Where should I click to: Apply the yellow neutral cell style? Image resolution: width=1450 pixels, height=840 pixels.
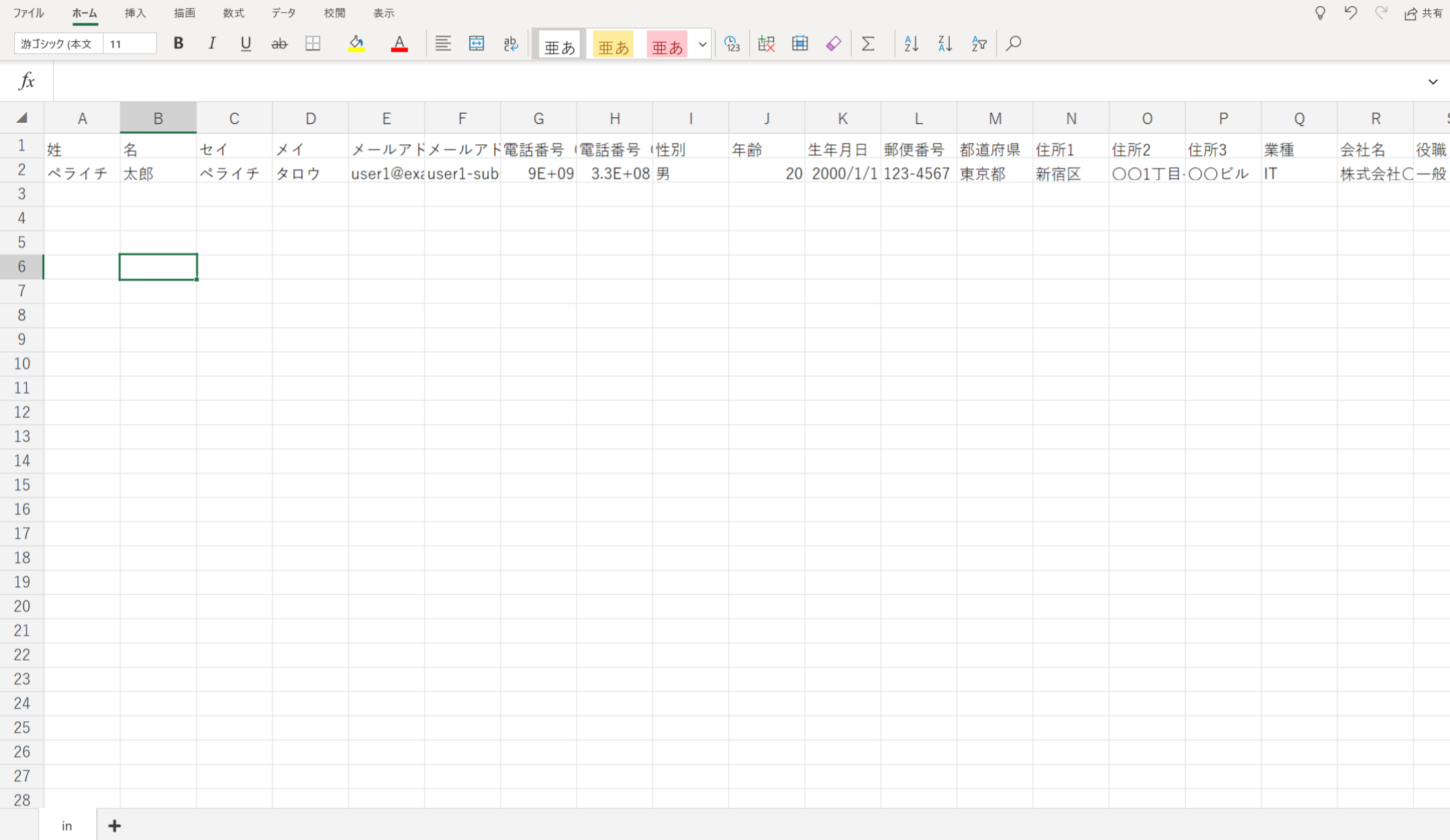click(x=614, y=44)
